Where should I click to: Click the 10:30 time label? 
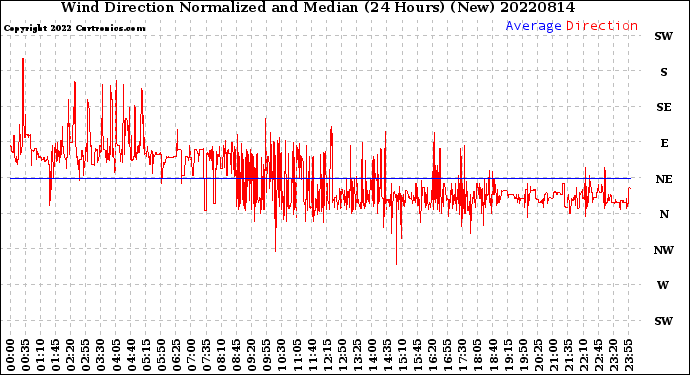click(x=282, y=355)
